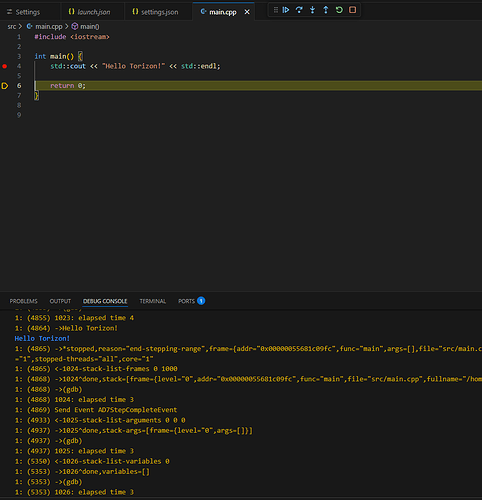Switch to the settings.json tab

pyautogui.click(x=155, y=12)
